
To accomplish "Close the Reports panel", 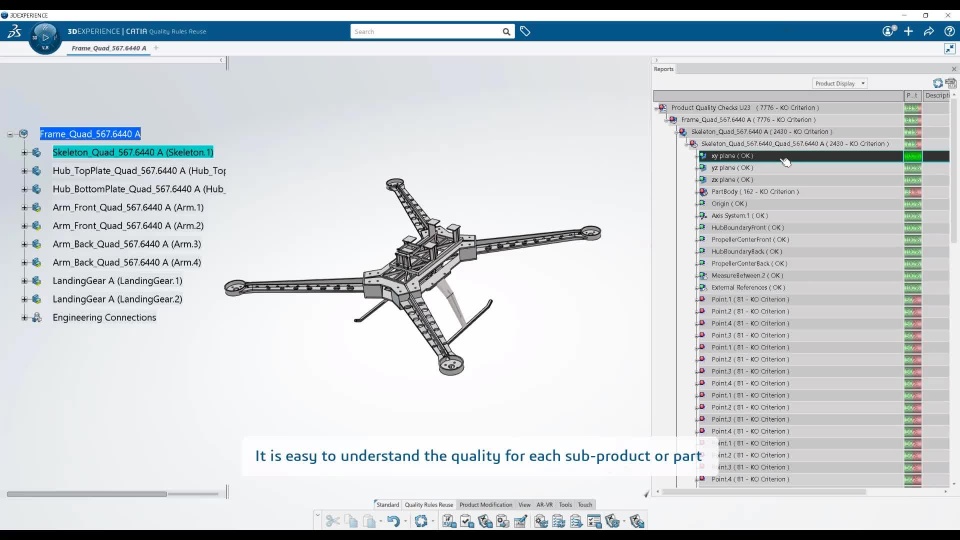I will (953, 69).
